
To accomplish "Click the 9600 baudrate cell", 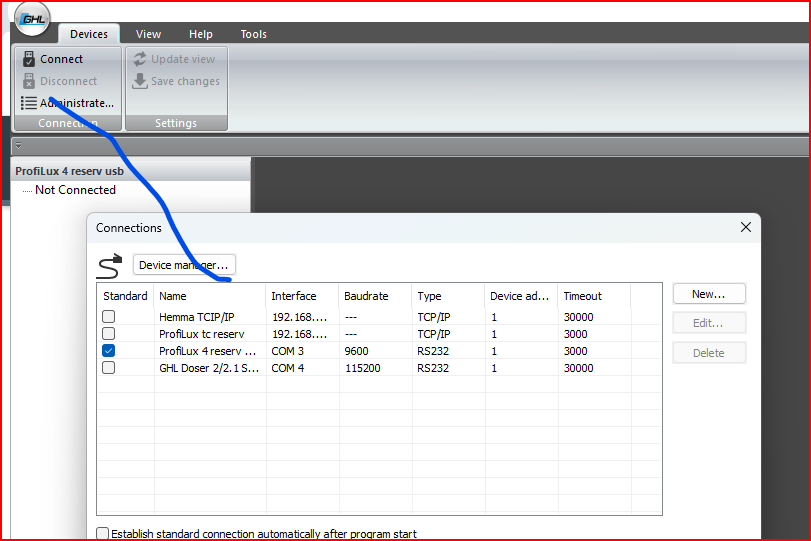I will click(x=356, y=351).
